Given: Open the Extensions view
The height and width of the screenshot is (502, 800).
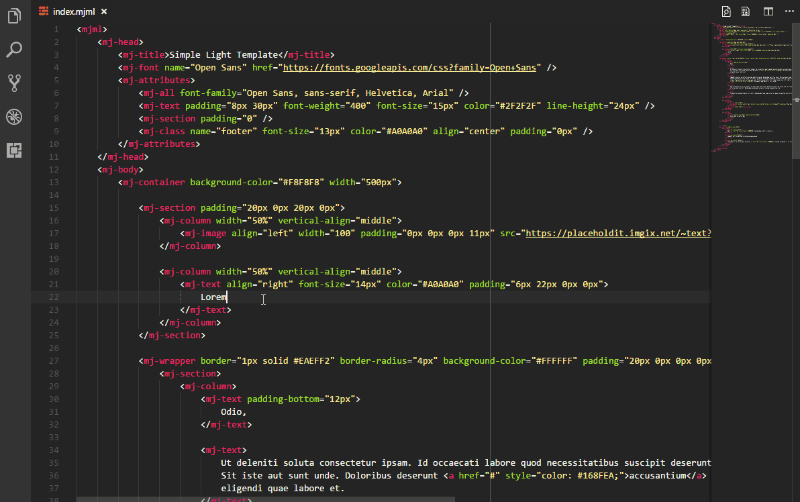Looking at the screenshot, I should (x=15, y=150).
